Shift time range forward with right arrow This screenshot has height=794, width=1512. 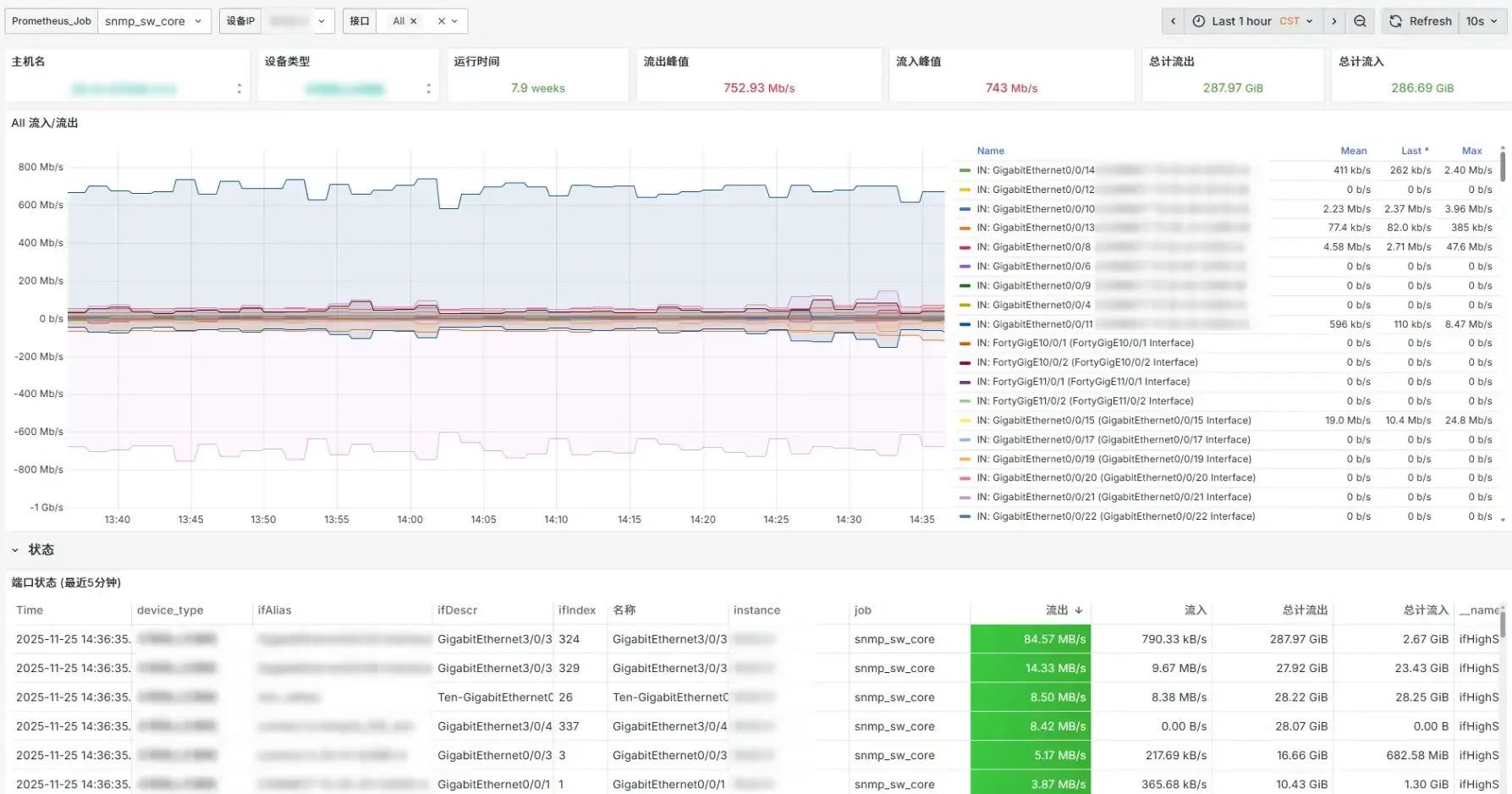1334,21
